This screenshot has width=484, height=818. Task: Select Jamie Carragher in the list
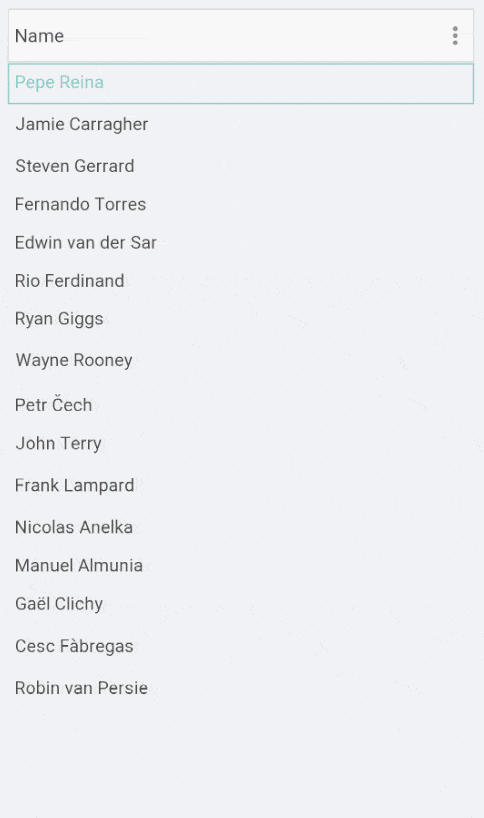point(241,124)
